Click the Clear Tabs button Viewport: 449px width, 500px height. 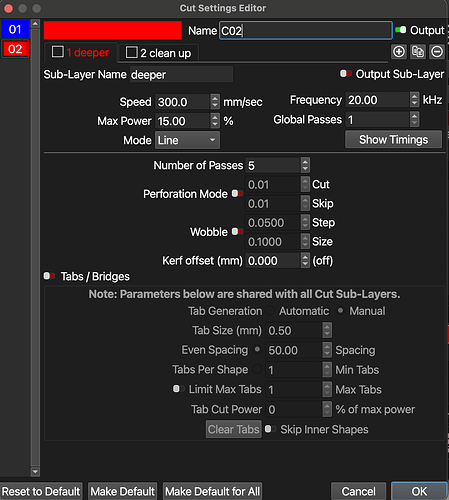coord(233,429)
